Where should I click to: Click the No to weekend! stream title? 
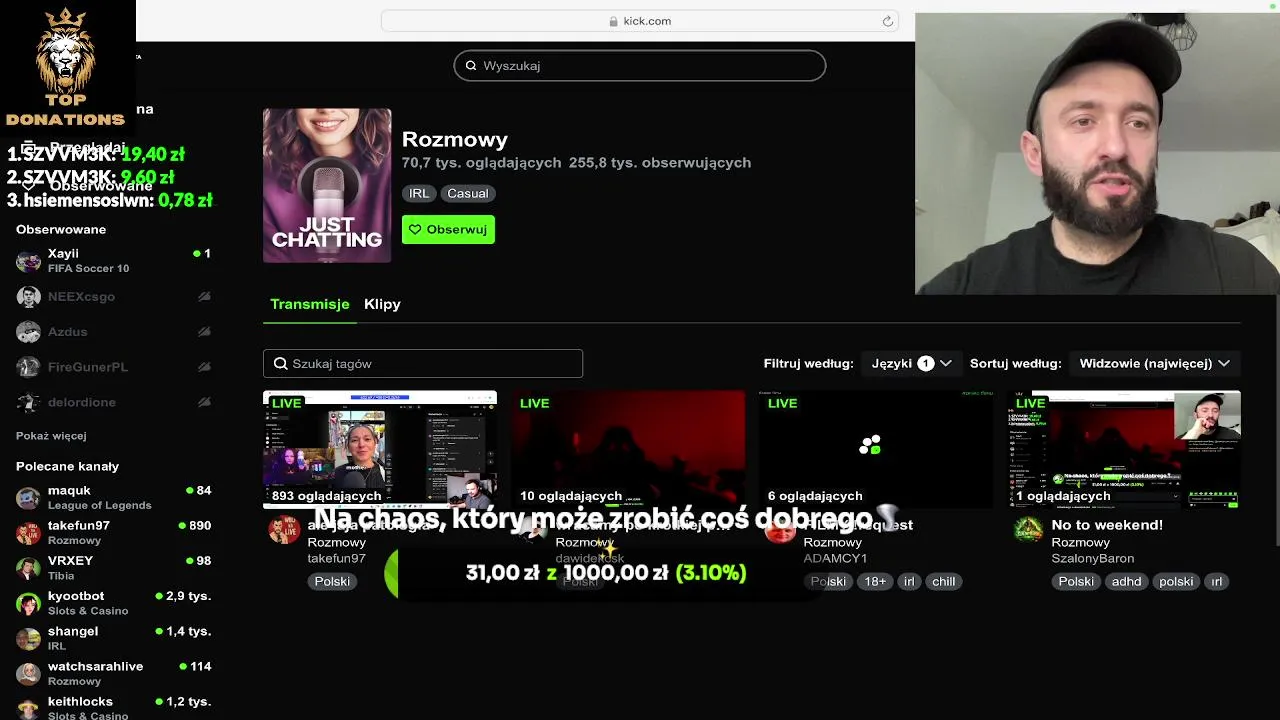(x=1107, y=525)
